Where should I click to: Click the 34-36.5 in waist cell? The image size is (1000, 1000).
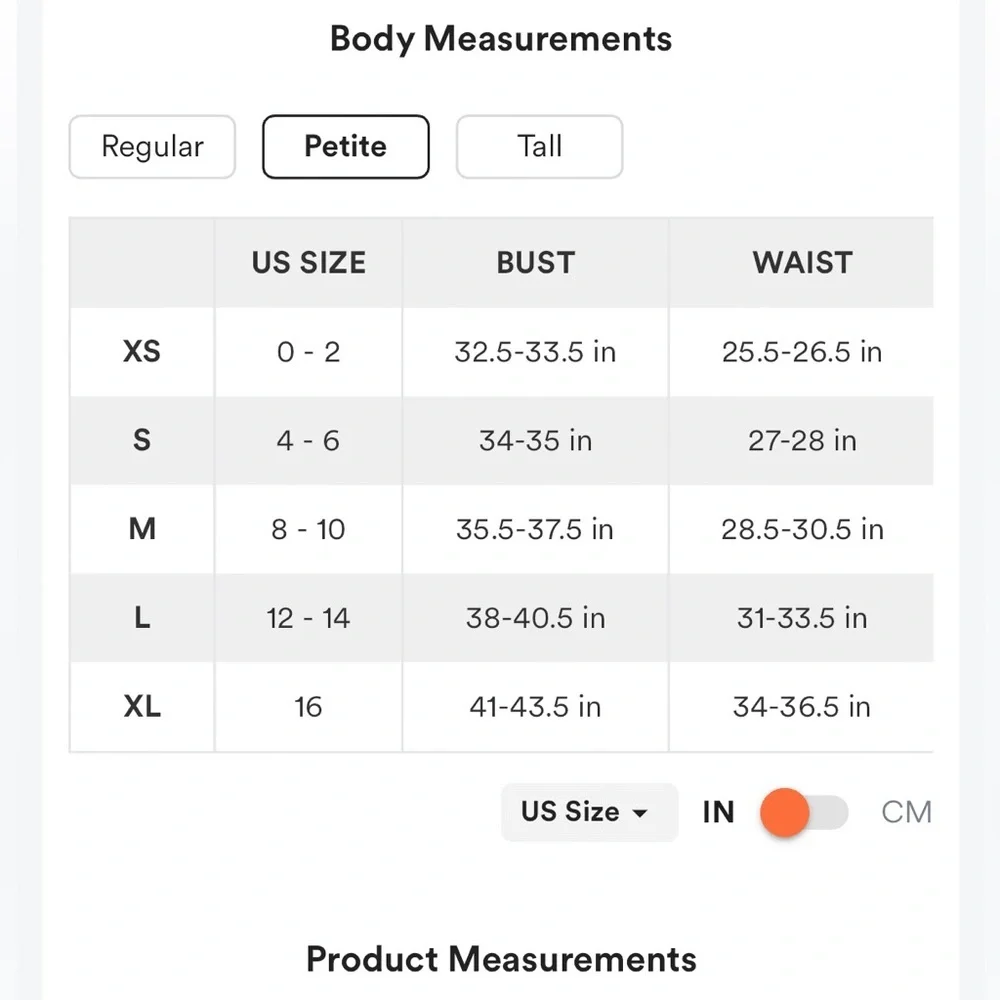pyautogui.click(x=802, y=707)
